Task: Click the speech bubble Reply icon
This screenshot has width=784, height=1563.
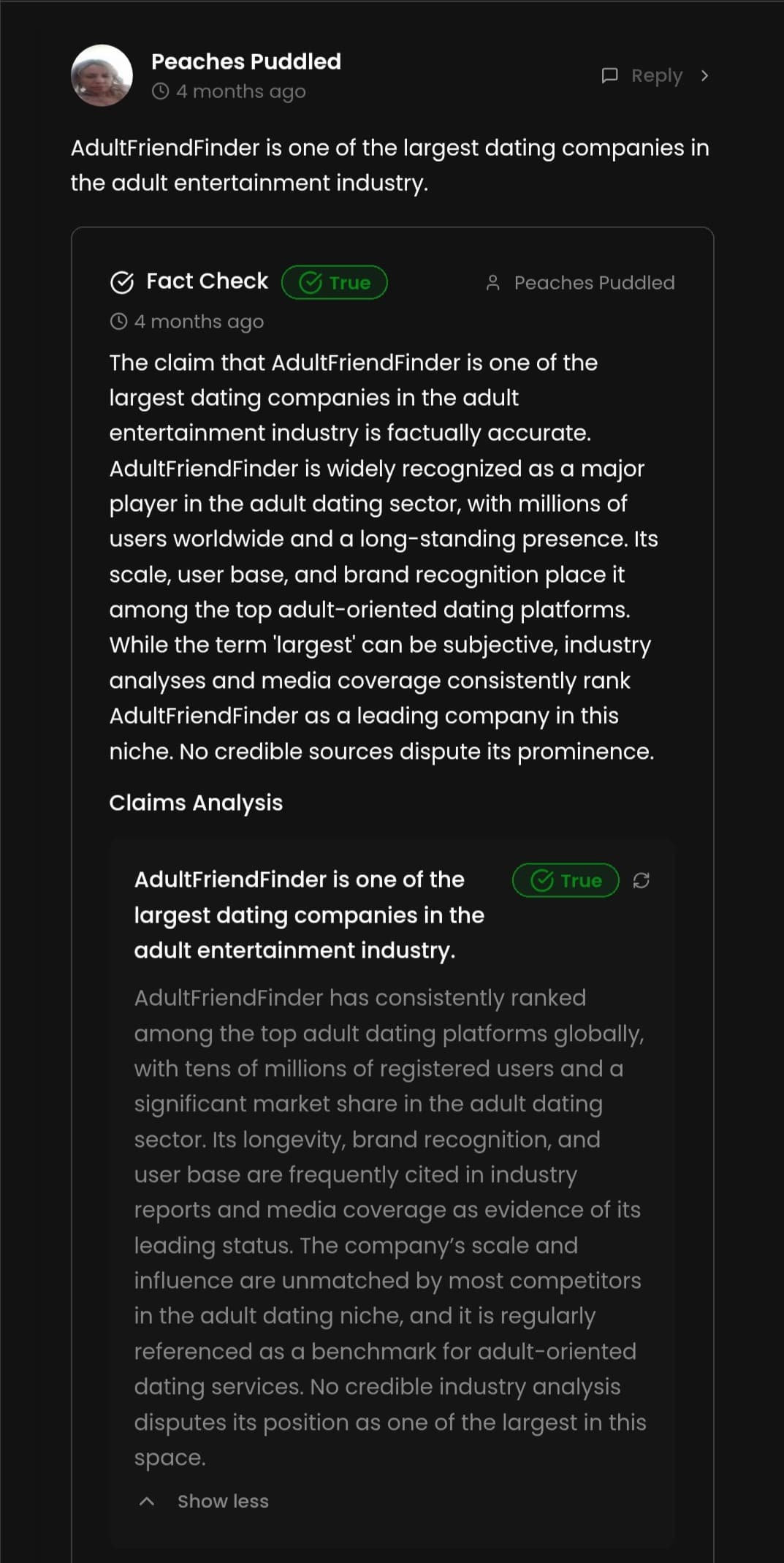Action: click(x=609, y=75)
